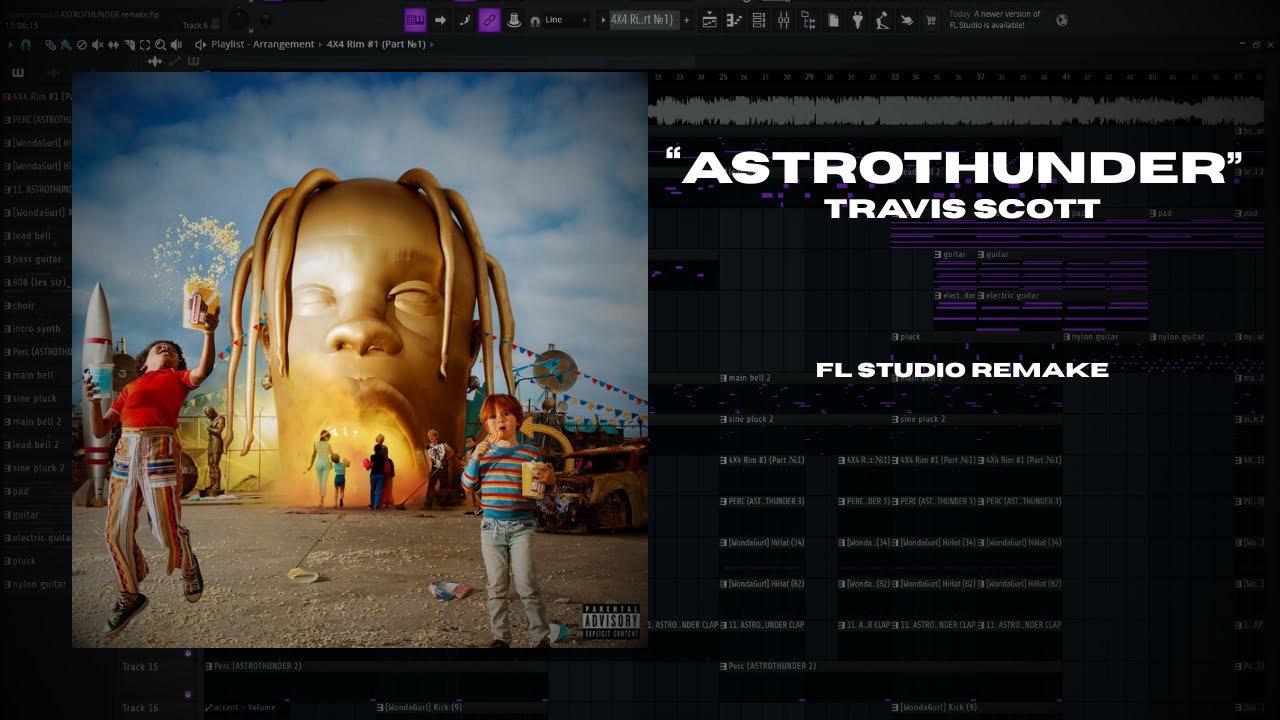The height and width of the screenshot is (720, 1280).
Task: Expand arrow after 4X4 Rim #1 breadcrumb
Action: pyautogui.click(x=432, y=45)
